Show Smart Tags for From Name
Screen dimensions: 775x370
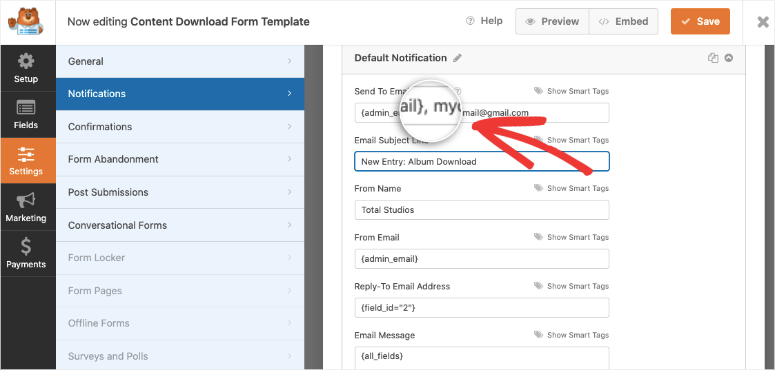tap(578, 188)
